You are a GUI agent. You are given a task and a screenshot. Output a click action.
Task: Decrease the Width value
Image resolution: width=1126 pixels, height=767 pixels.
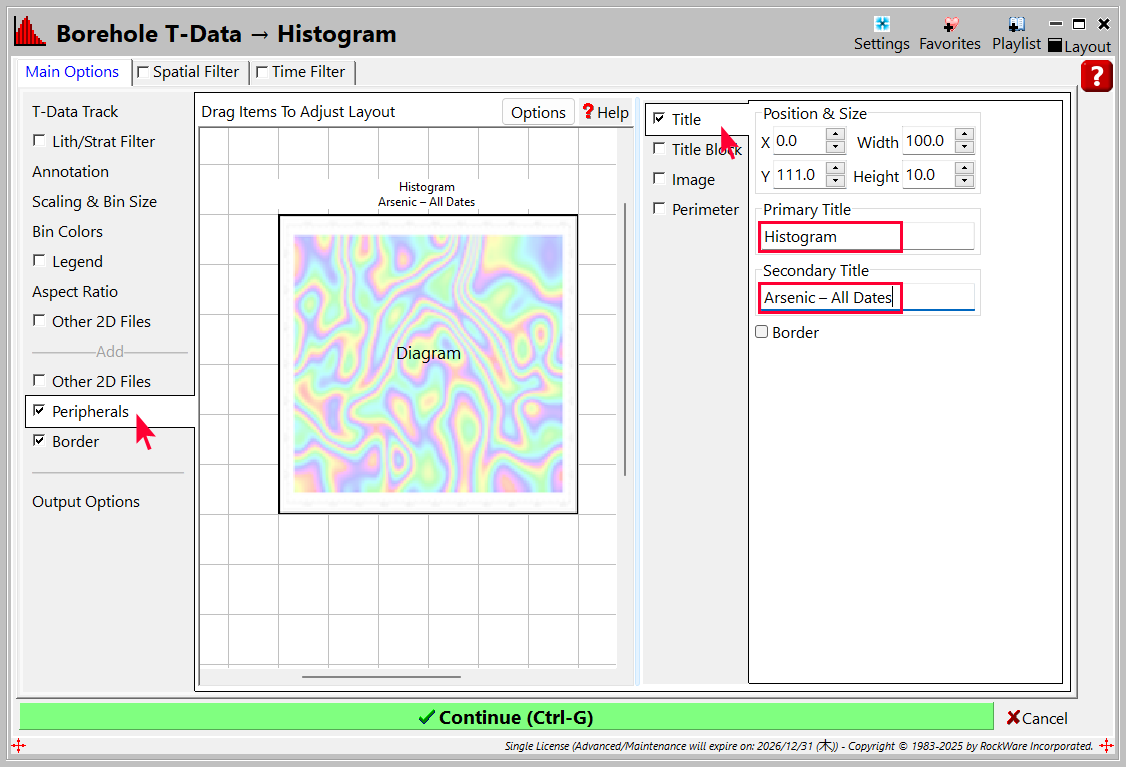tap(964, 148)
